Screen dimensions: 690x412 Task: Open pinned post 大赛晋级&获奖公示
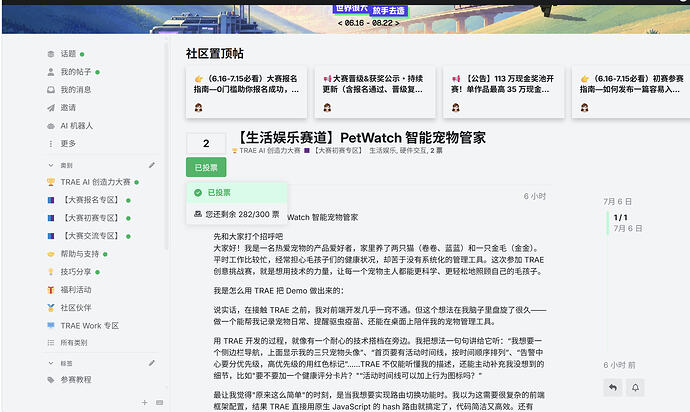point(373,84)
